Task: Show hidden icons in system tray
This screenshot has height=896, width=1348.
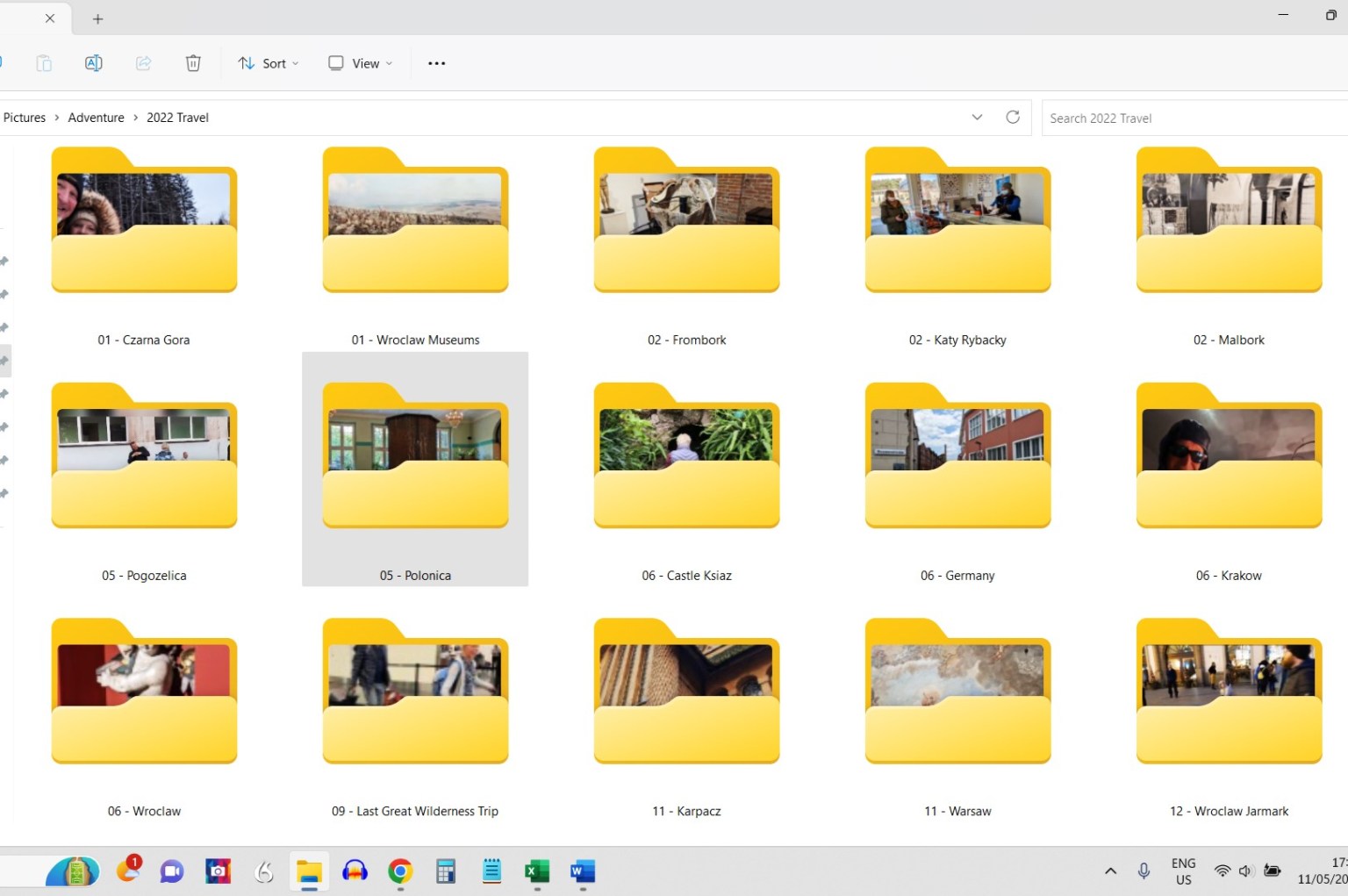Action: pyautogui.click(x=1110, y=871)
